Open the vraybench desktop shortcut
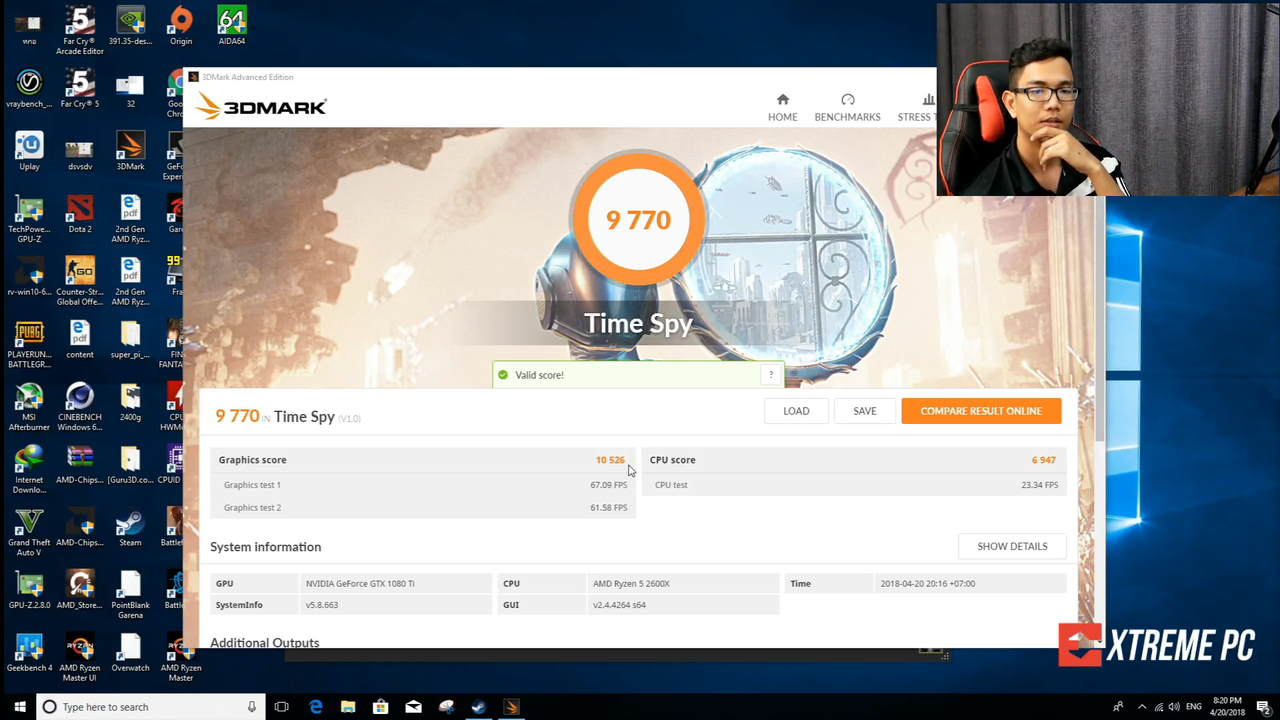1280x720 pixels. [x=29, y=89]
